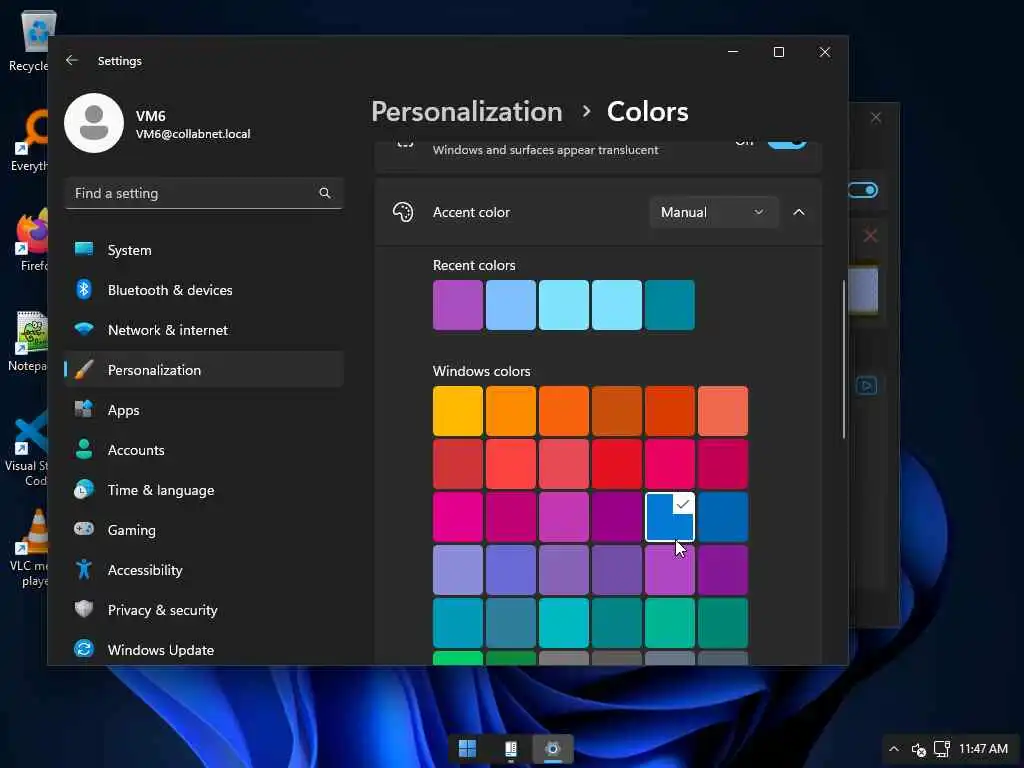Click the Gaming controller icon
The height and width of the screenshot is (768, 1024).
pyautogui.click(x=84, y=529)
